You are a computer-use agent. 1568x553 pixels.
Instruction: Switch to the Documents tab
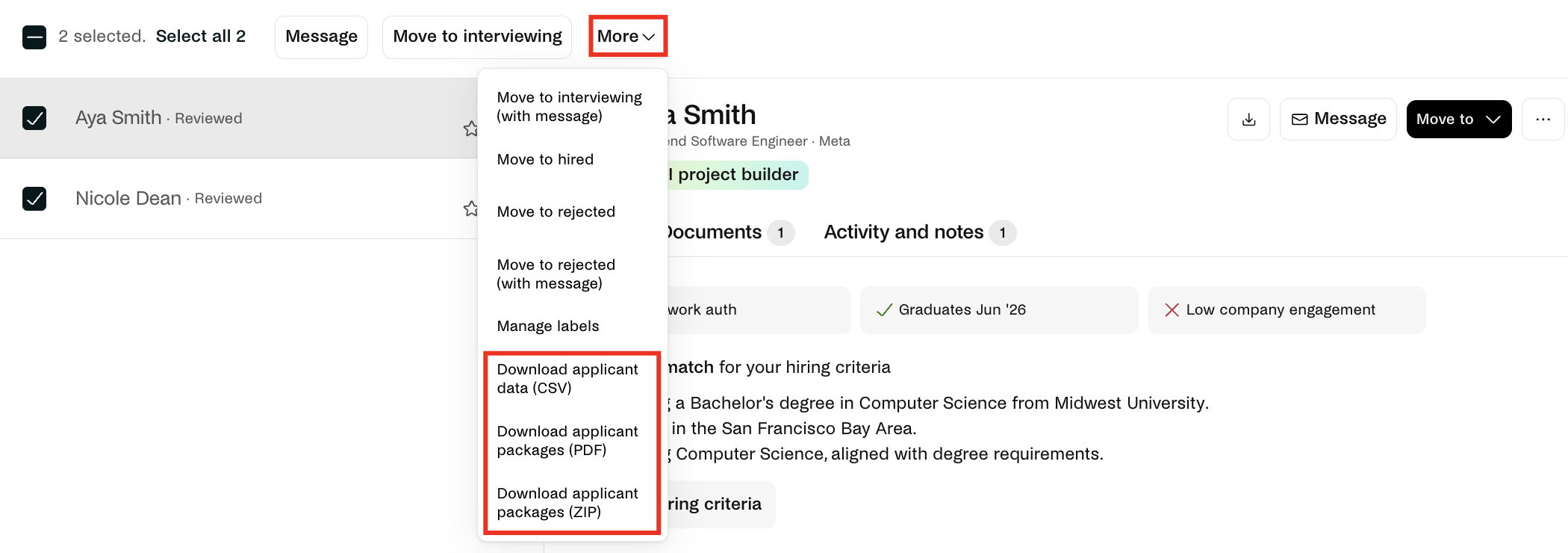point(728,232)
